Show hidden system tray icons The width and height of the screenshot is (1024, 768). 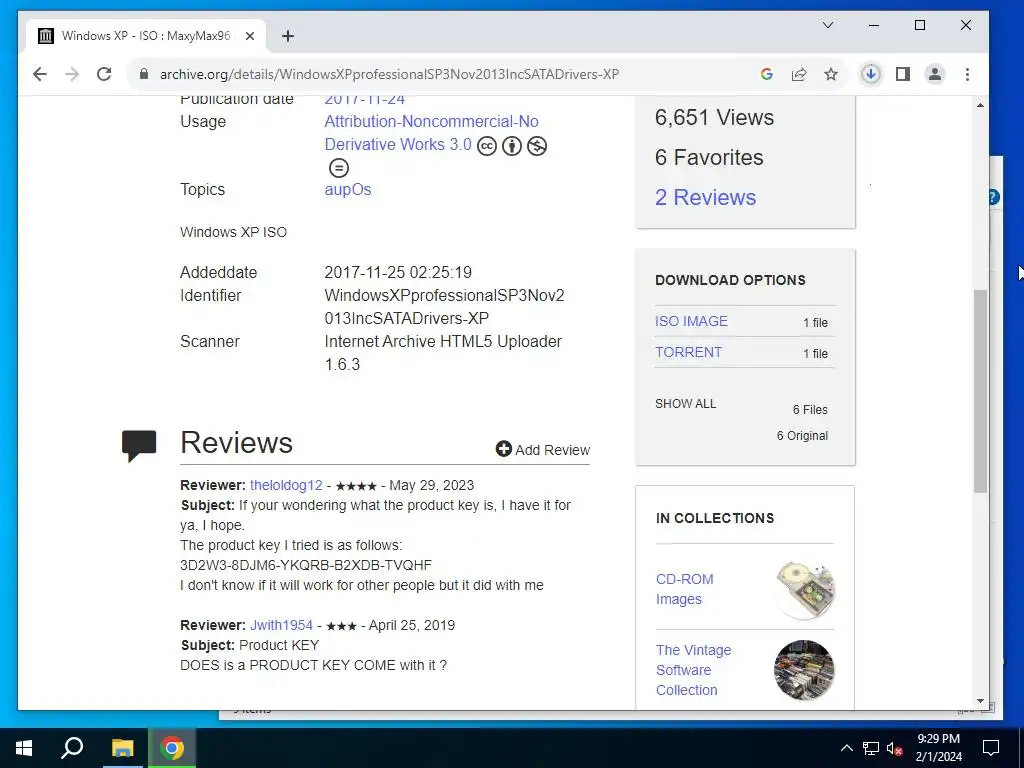click(846, 748)
